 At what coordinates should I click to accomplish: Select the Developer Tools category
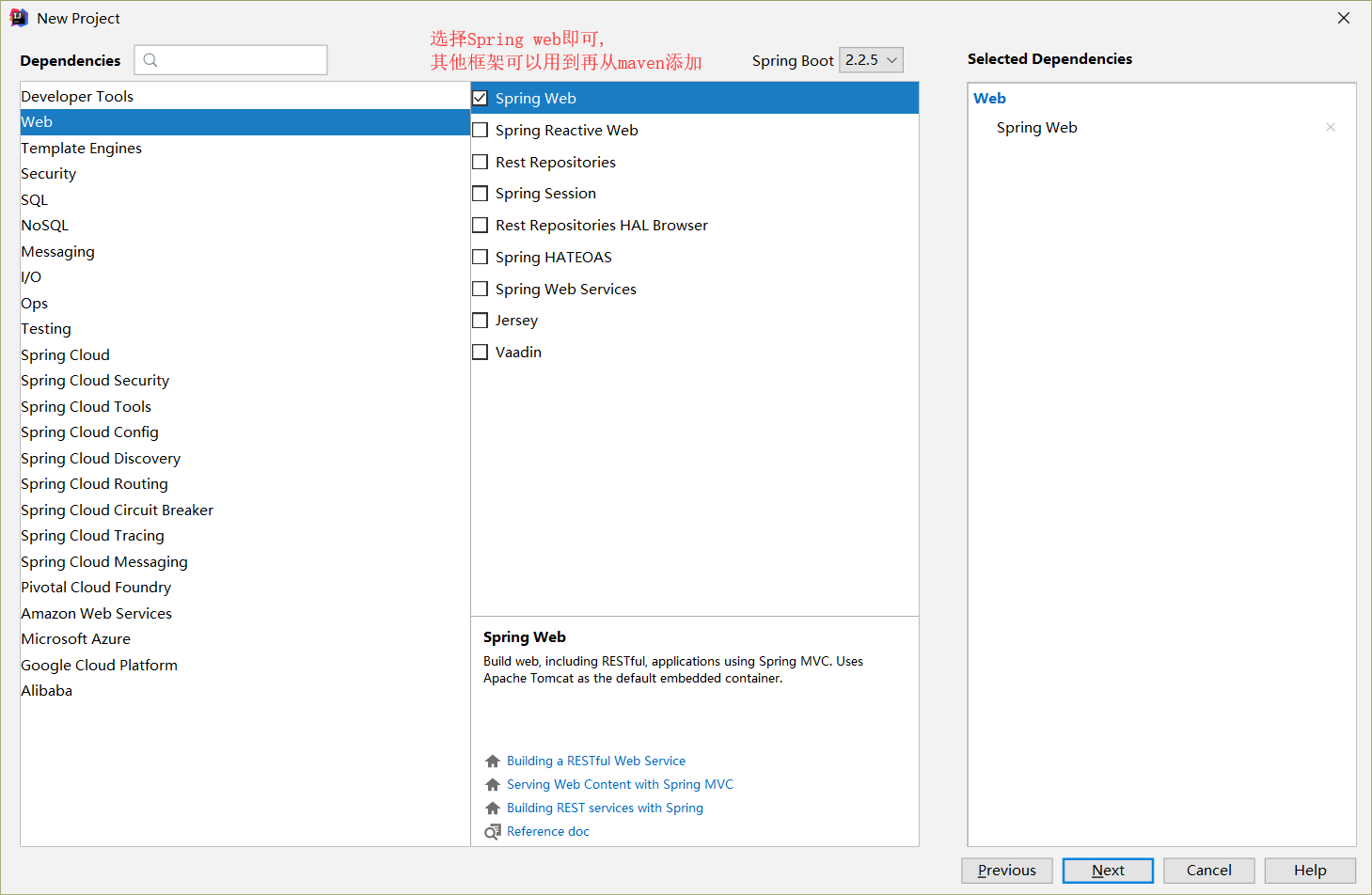tap(244, 96)
